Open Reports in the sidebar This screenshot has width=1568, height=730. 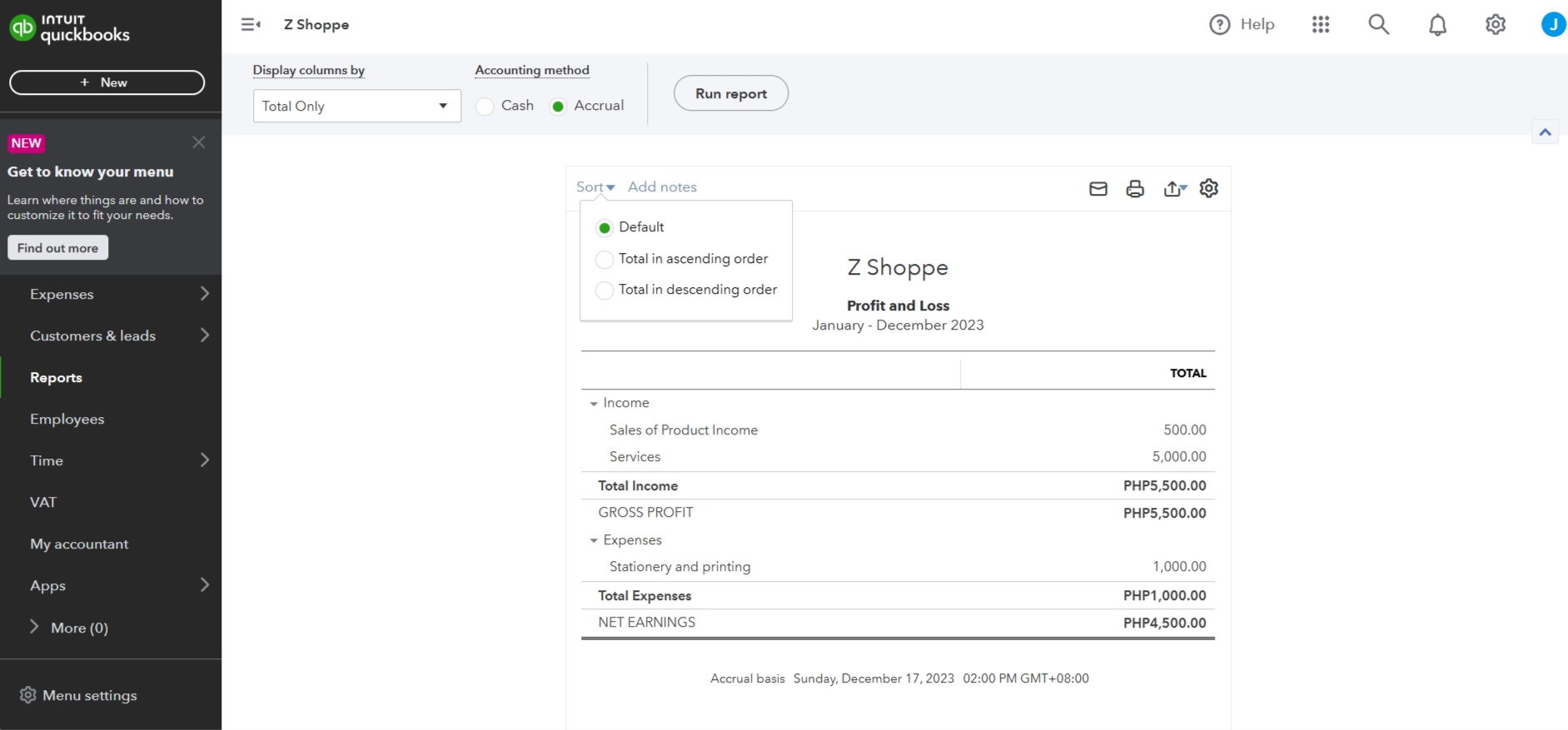[56, 378]
